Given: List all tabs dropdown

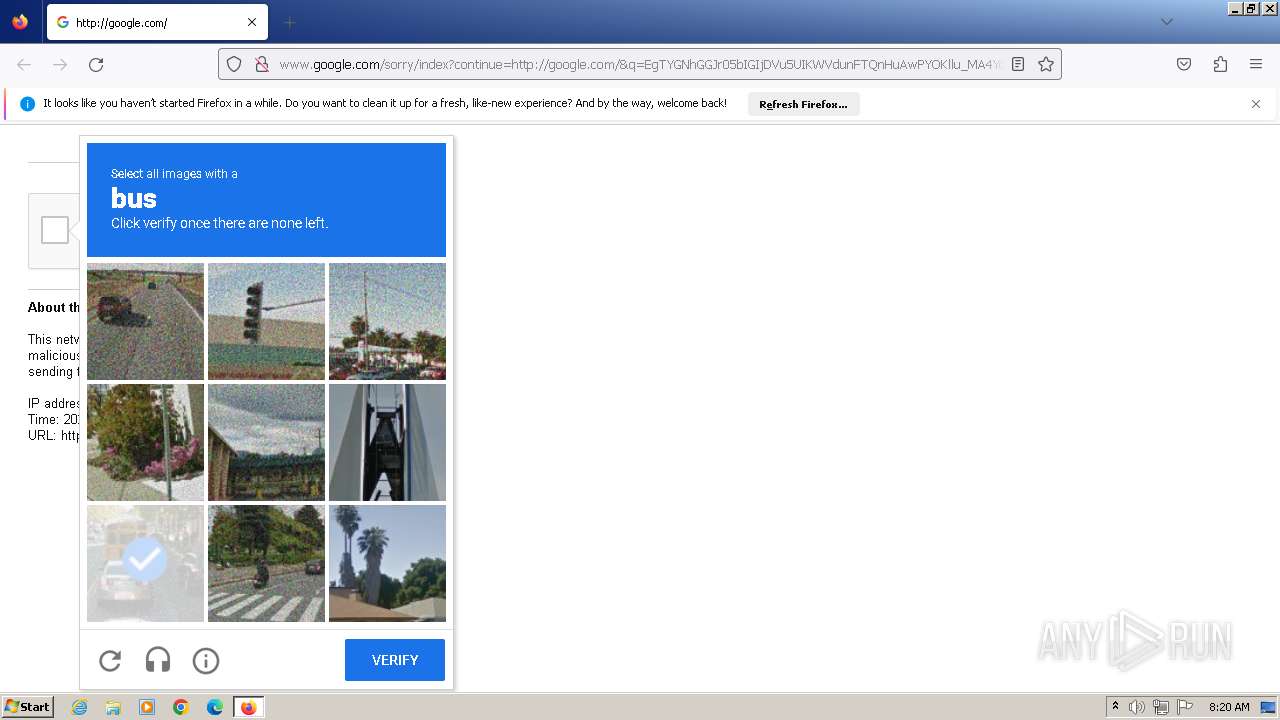Looking at the screenshot, I should point(1166,22).
